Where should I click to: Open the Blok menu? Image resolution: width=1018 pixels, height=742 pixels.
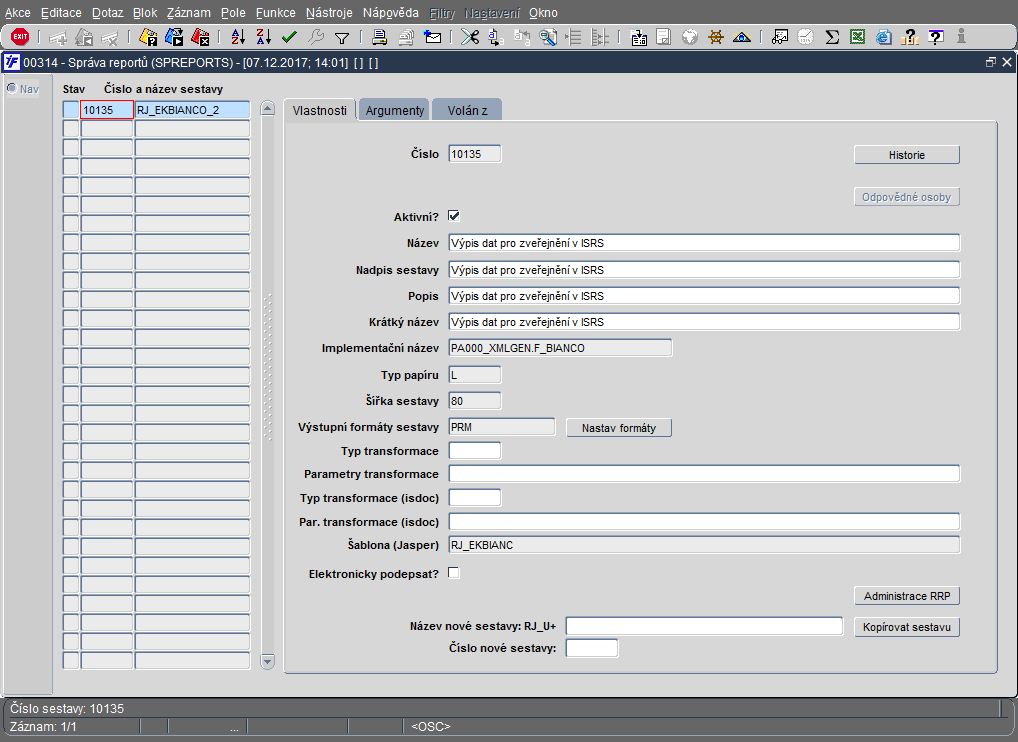145,12
